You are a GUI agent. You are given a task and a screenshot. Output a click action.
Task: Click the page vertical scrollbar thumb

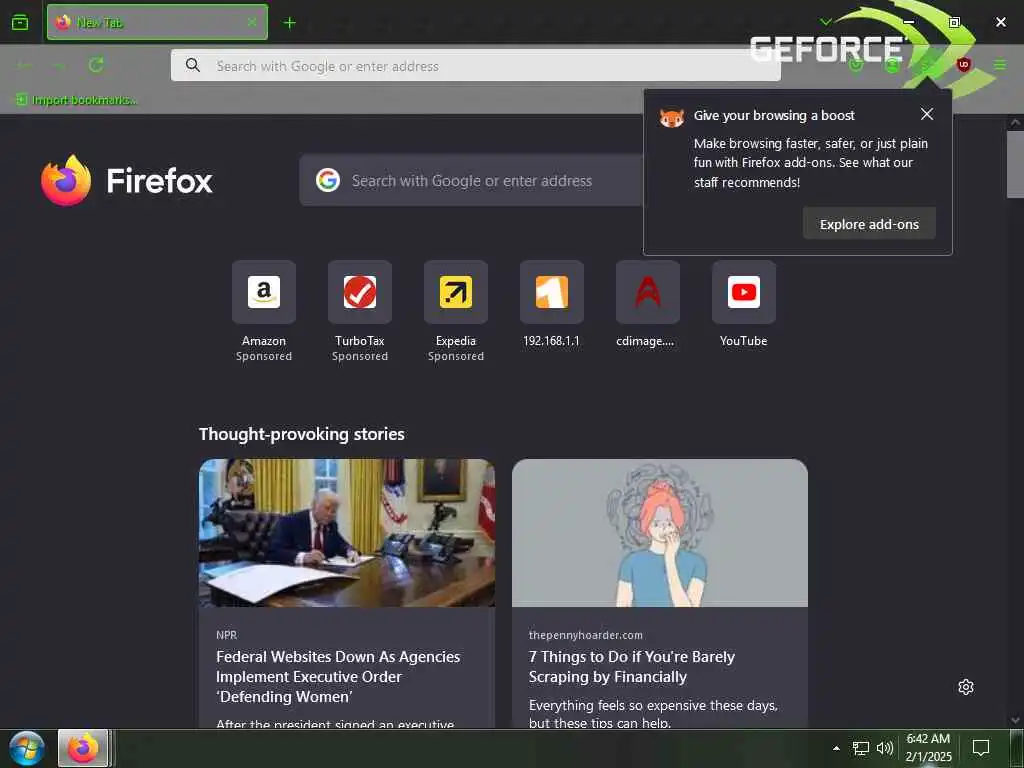[1015, 164]
